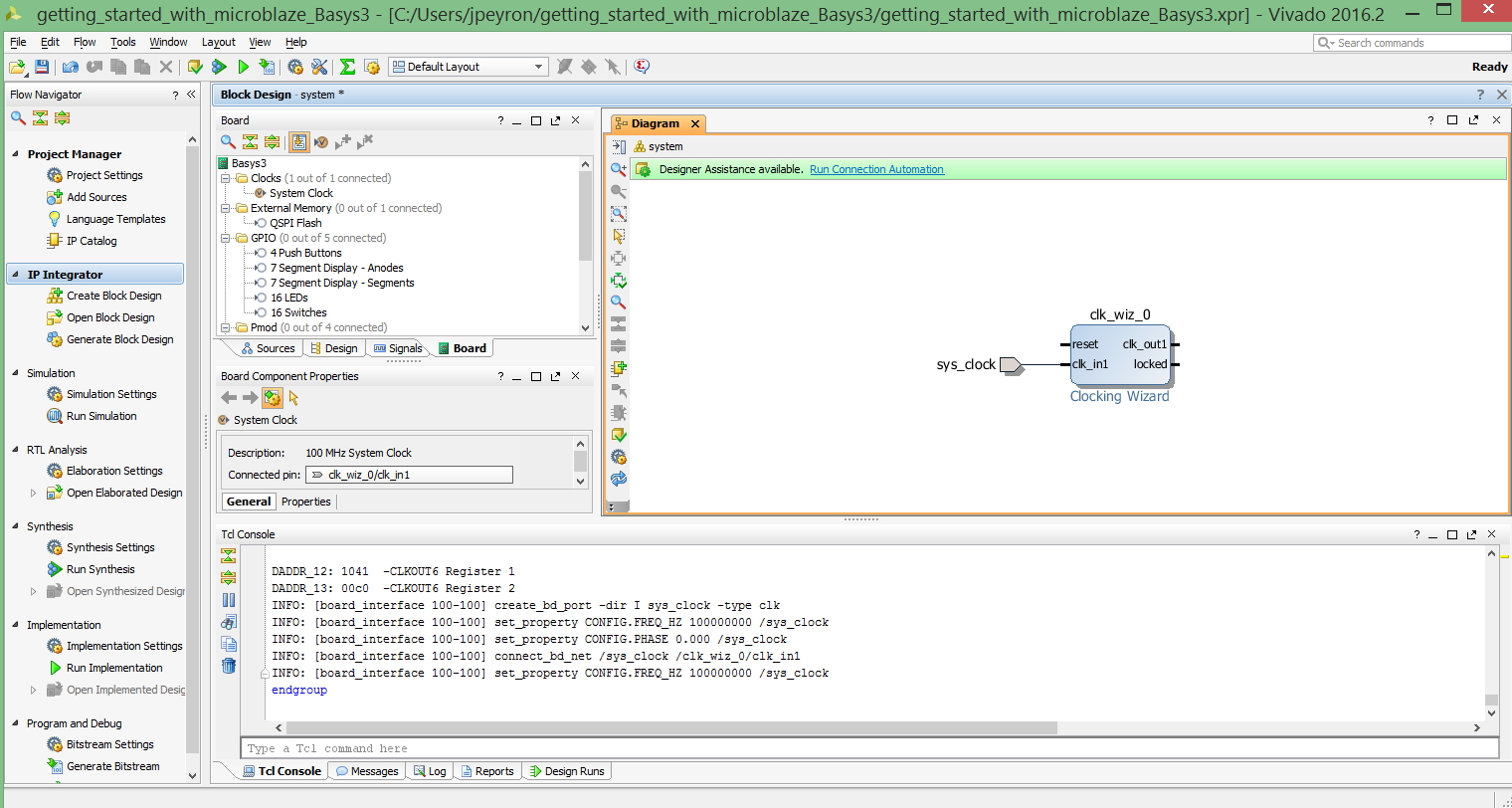Click Run Connection Automation link

coord(876,169)
